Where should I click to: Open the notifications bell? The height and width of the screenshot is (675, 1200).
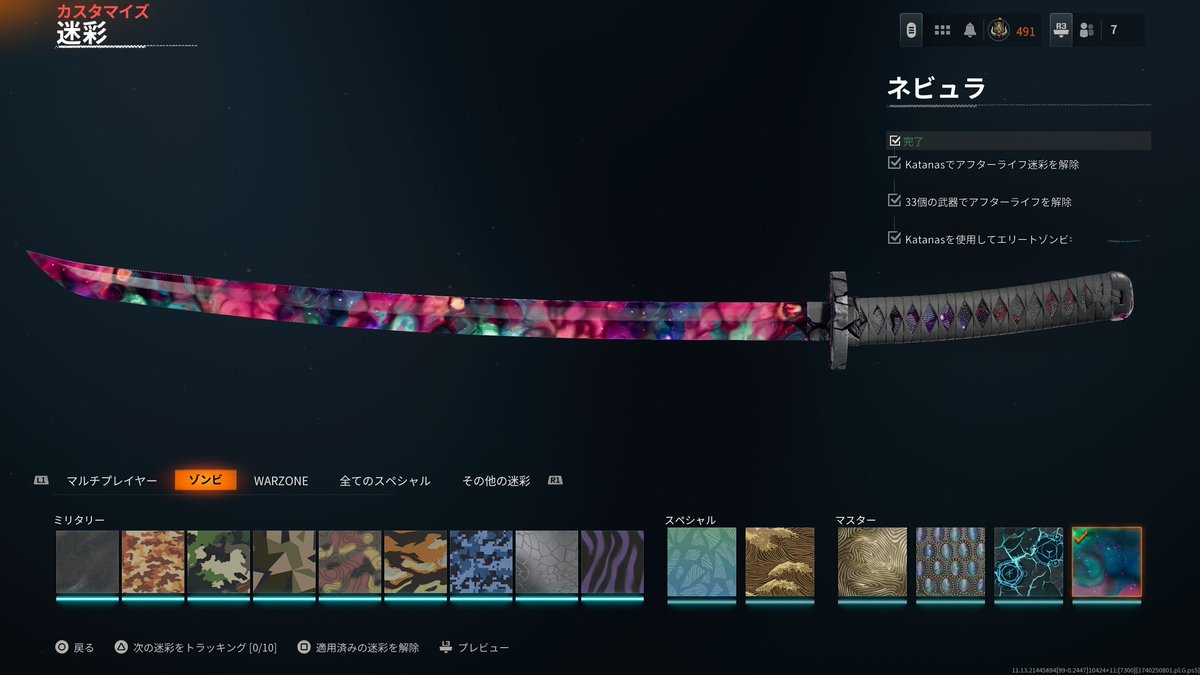970,30
